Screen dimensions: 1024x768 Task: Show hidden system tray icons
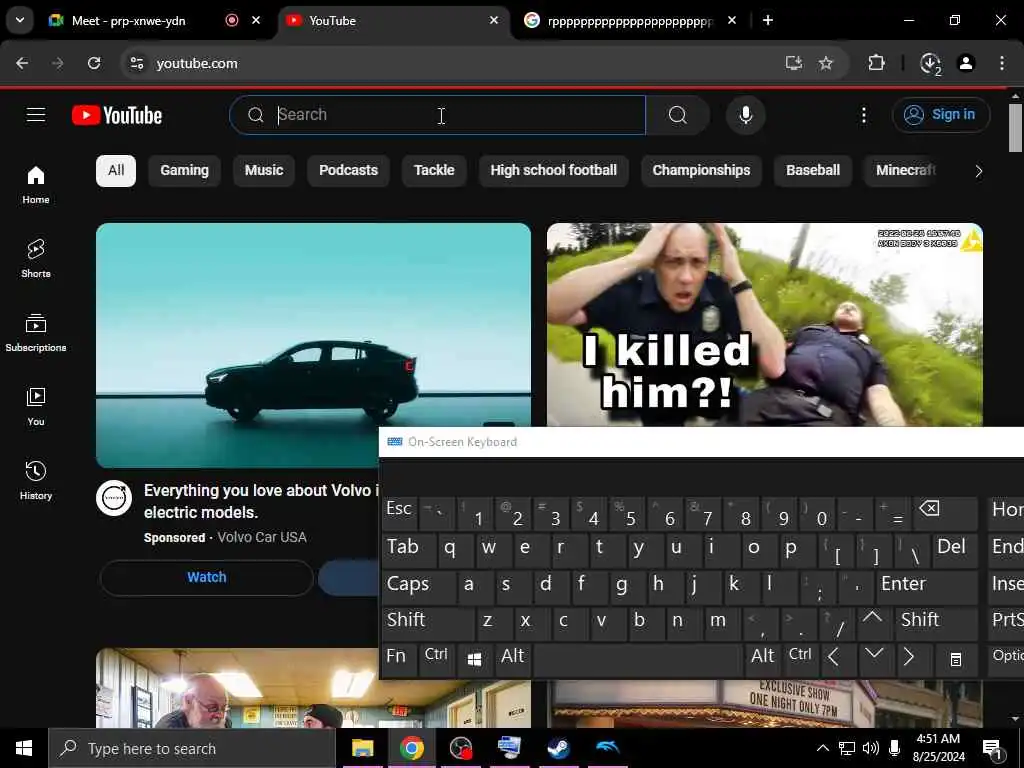[823, 748]
